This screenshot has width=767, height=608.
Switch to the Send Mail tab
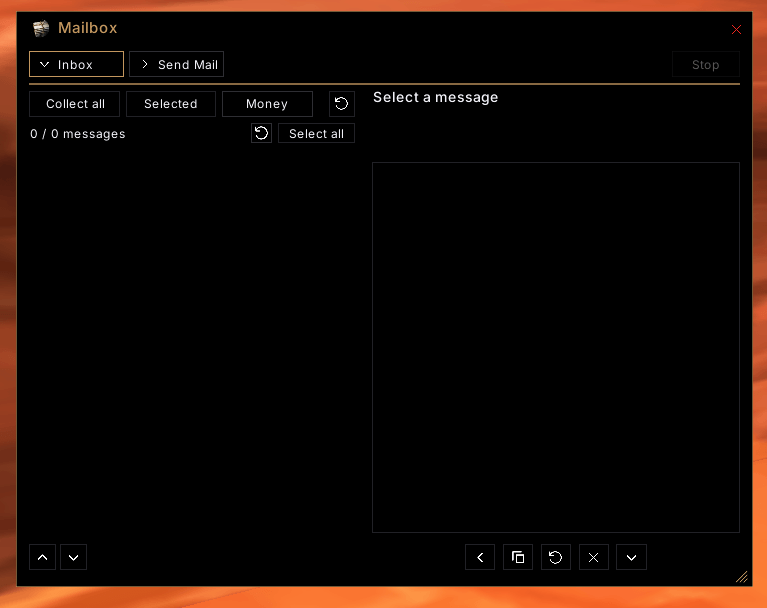point(177,64)
